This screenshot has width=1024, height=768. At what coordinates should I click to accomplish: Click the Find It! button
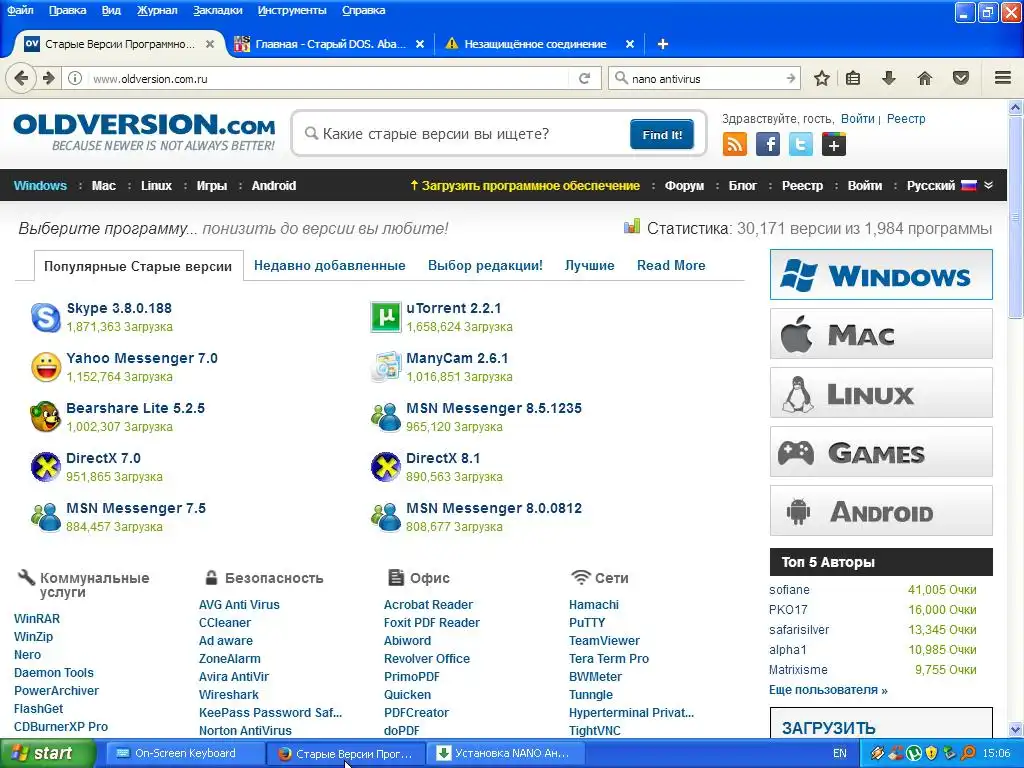(x=662, y=135)
